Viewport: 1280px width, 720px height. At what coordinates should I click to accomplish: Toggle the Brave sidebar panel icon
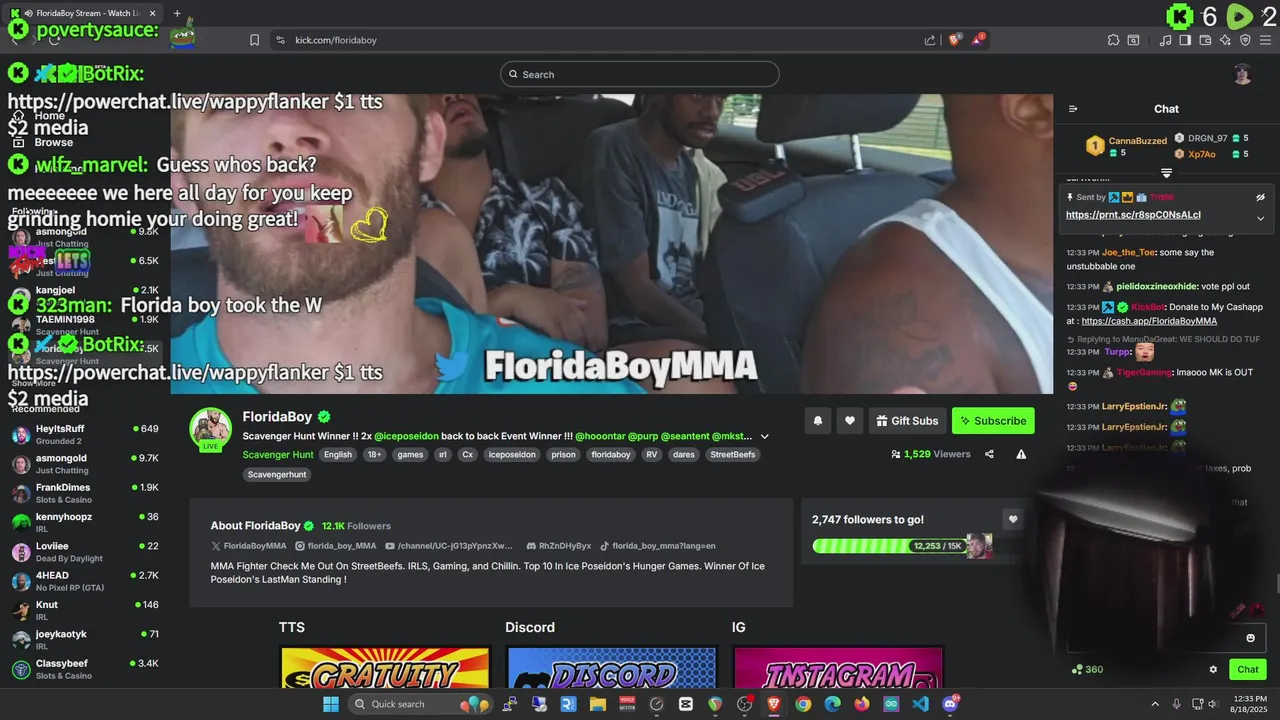[1185, 40]
